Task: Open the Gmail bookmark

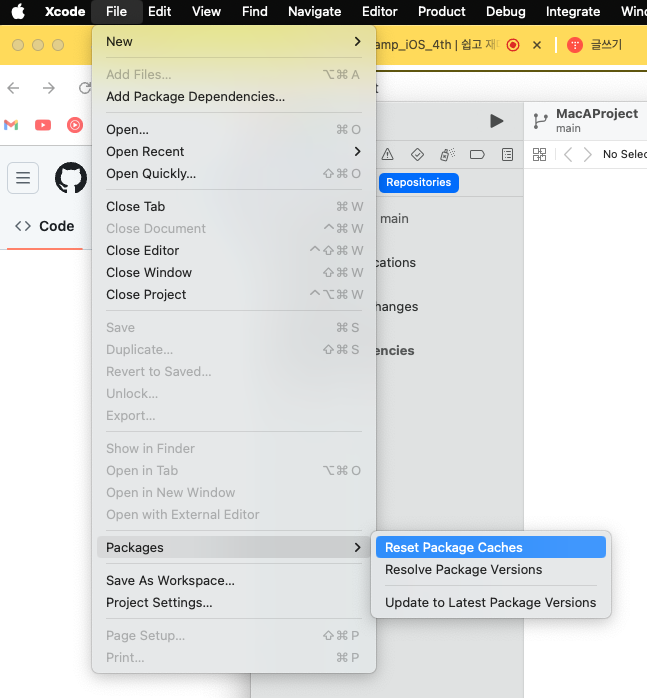Action: [x=11, y=125]
